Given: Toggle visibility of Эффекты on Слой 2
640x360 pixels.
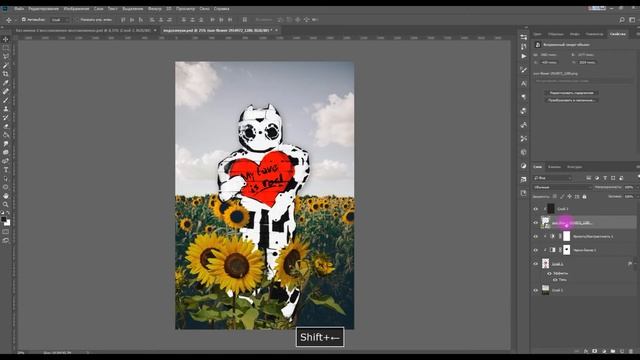Looking at the screenshot, I should coord(549,273).
